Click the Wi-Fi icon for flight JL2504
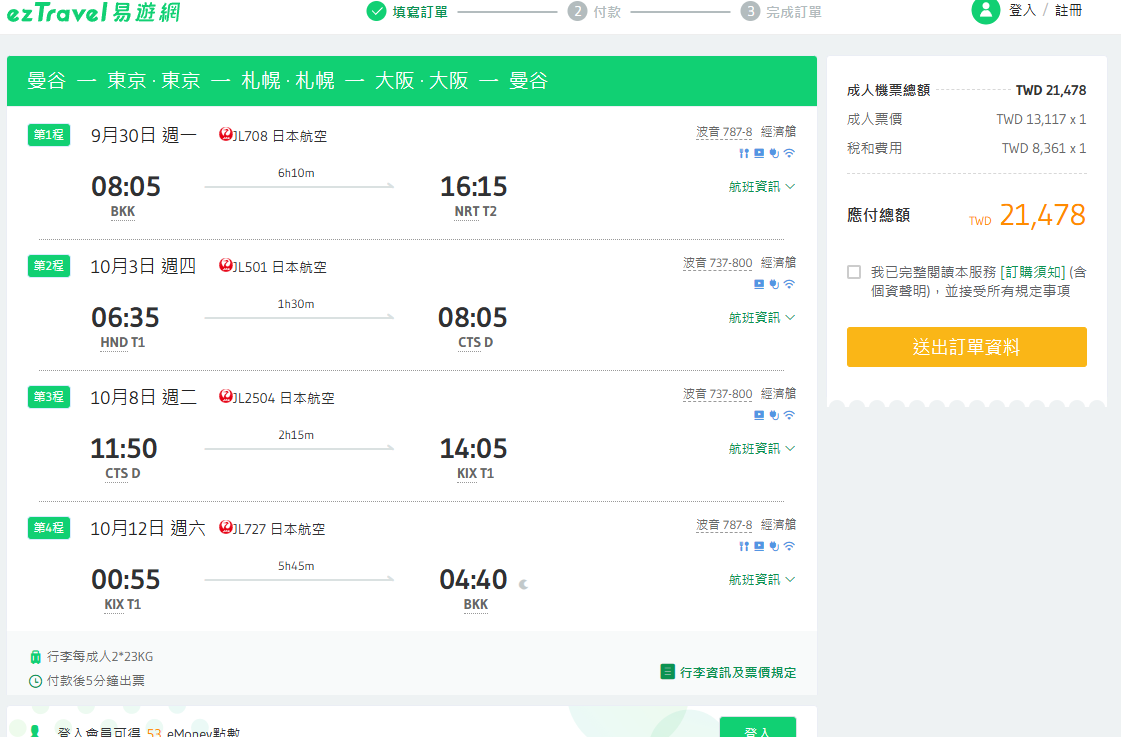Screen dimensions: 1121x737 click(x=789, y=415)
